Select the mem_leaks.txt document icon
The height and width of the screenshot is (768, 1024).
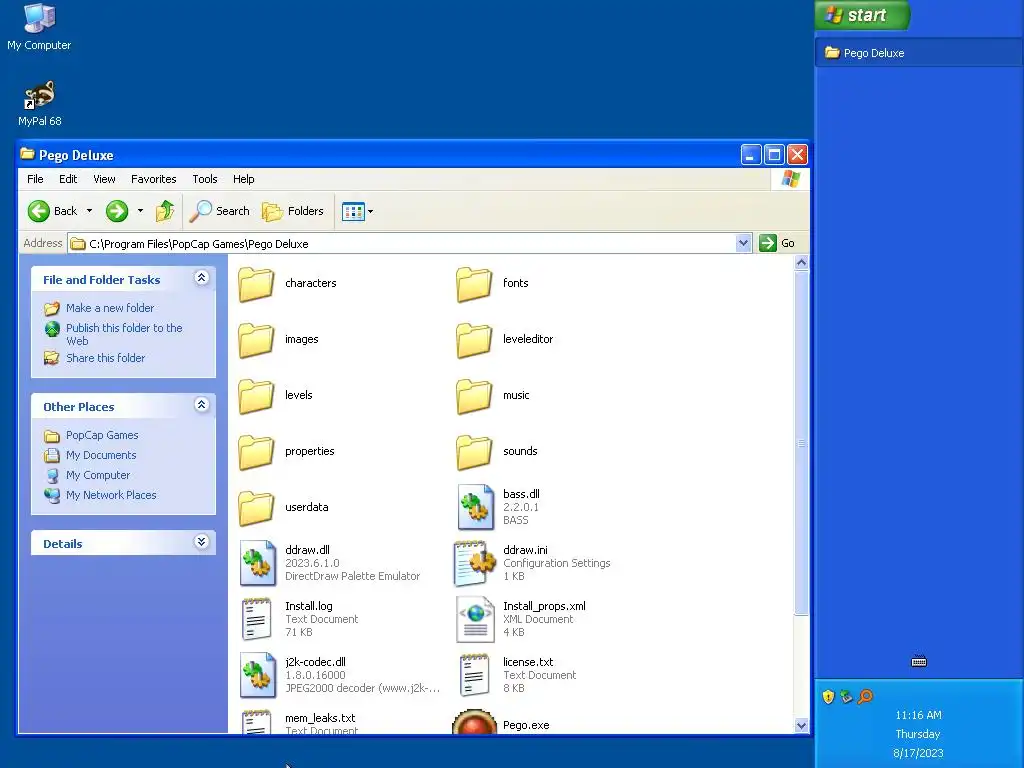[x=257, y=722]
